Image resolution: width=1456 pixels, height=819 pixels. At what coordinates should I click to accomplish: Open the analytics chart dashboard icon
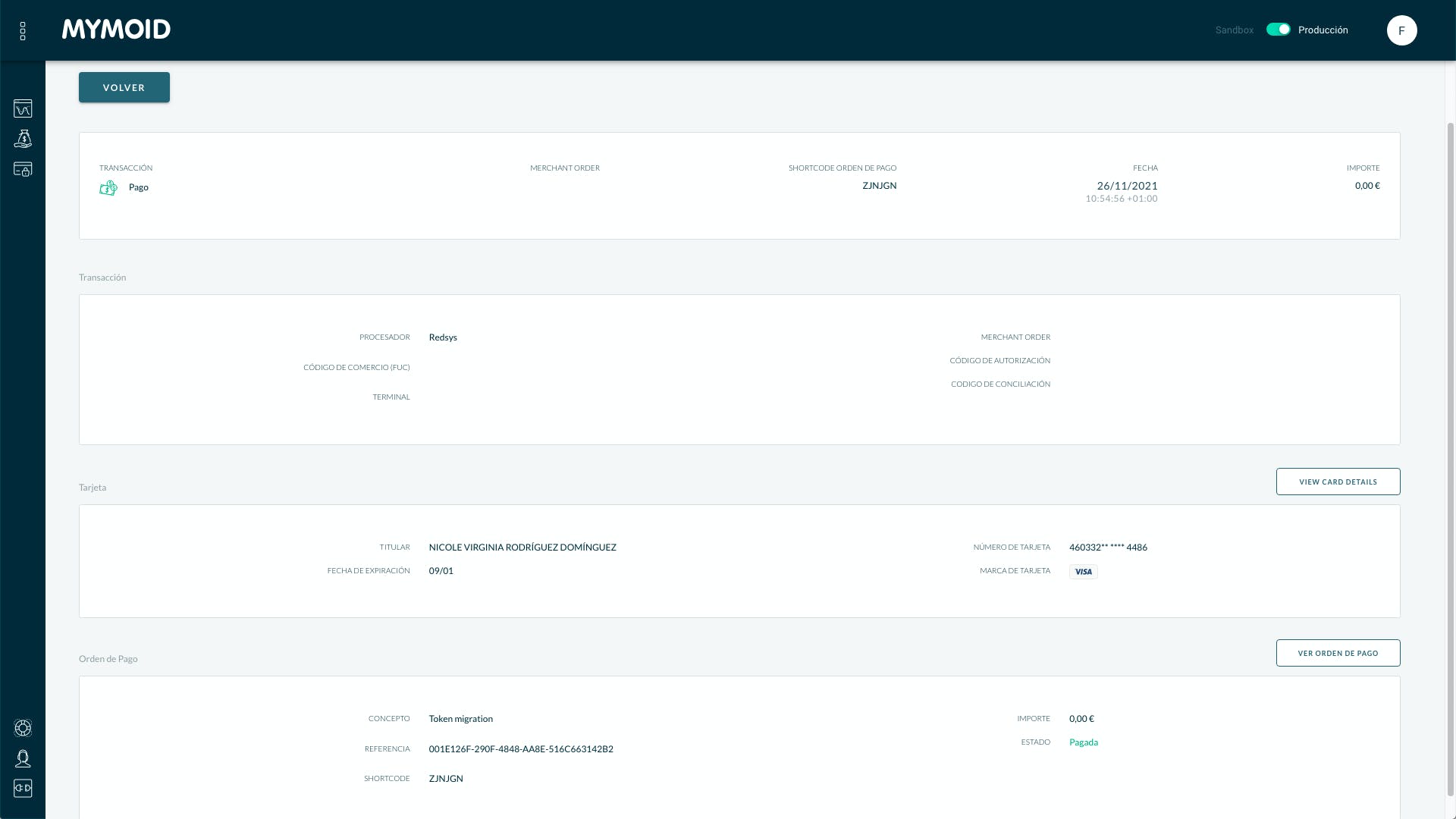(23, 108)
